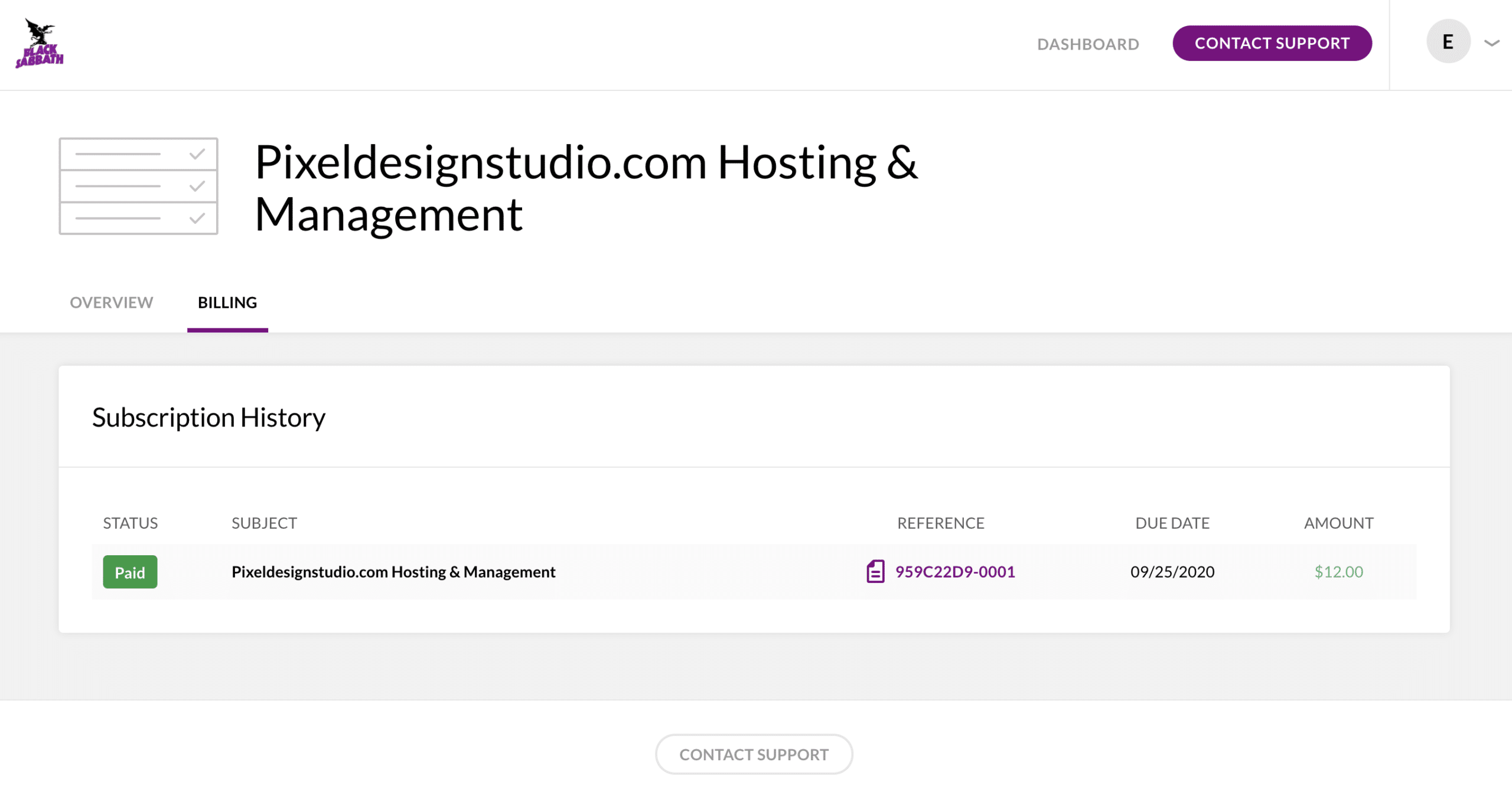This screenshot has width=1512, height=788.
Task: Switch to the Overview tab
Action: click(x=111, y=302)
